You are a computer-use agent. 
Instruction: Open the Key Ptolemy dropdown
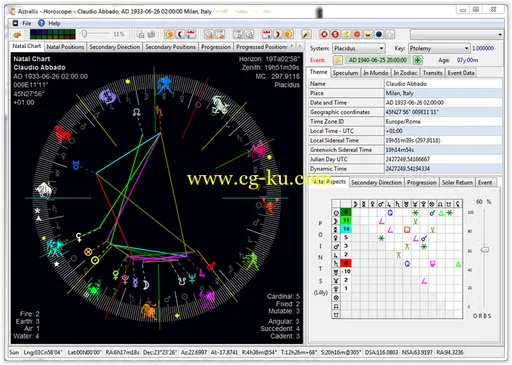click(439, 48)
